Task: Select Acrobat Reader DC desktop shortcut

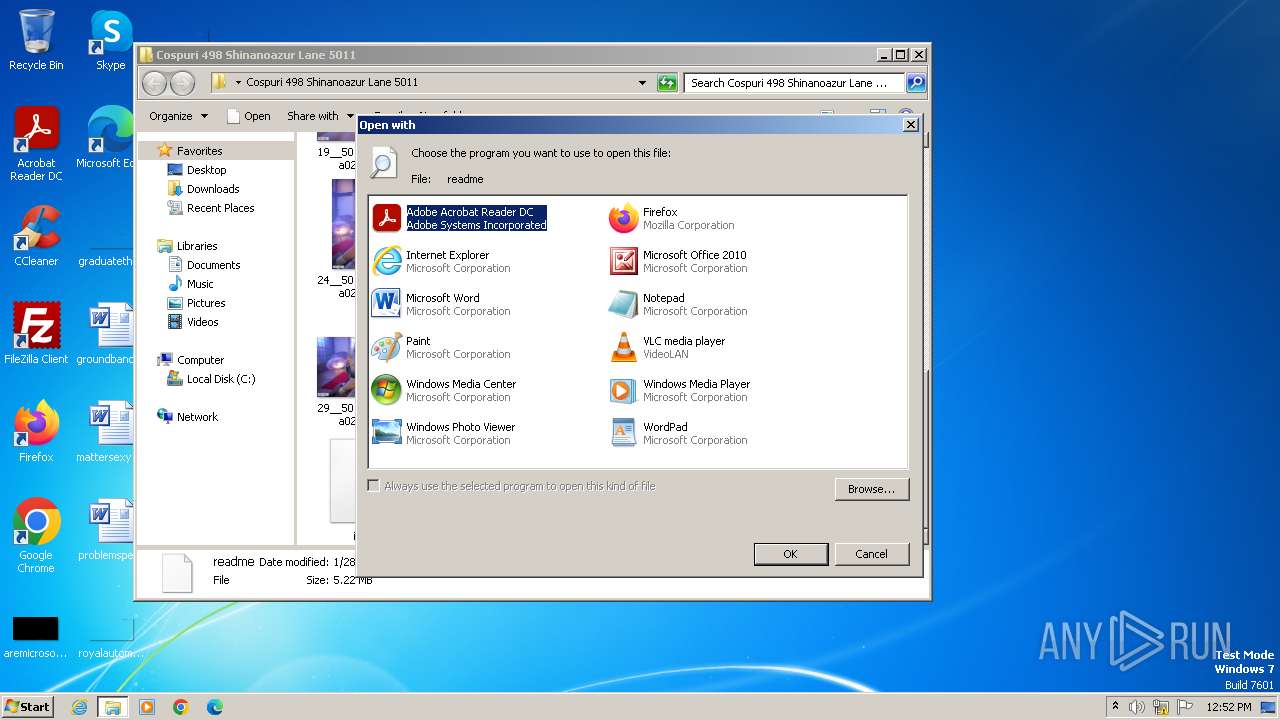Action: pos(36,144)
